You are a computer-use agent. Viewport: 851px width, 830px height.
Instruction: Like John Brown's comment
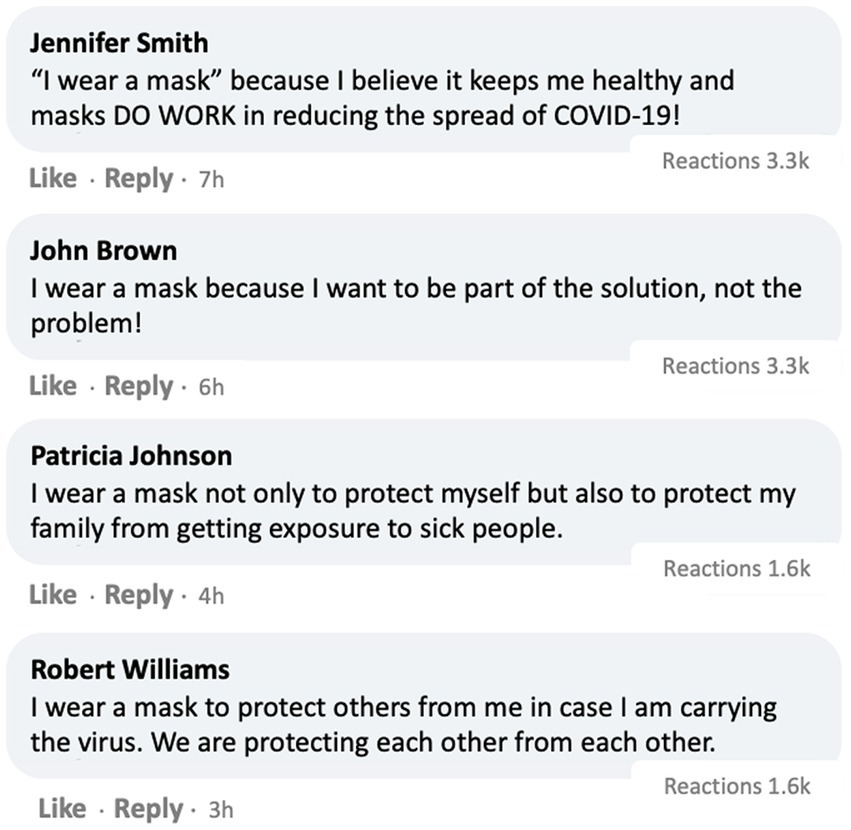[52, 386]
